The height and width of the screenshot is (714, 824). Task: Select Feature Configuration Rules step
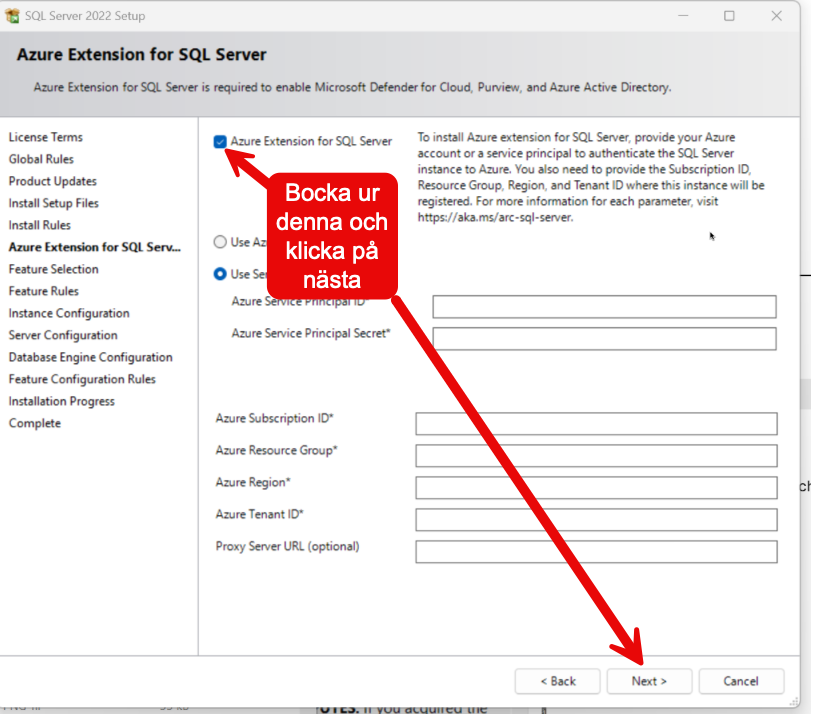click(82, 379)
